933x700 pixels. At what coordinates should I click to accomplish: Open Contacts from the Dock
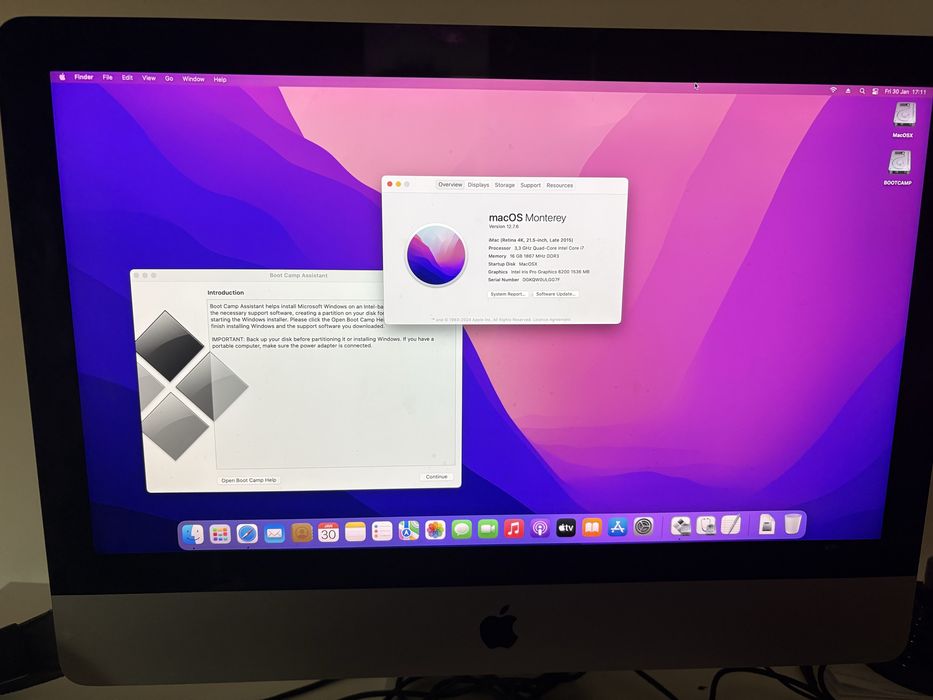click(302, 533)
